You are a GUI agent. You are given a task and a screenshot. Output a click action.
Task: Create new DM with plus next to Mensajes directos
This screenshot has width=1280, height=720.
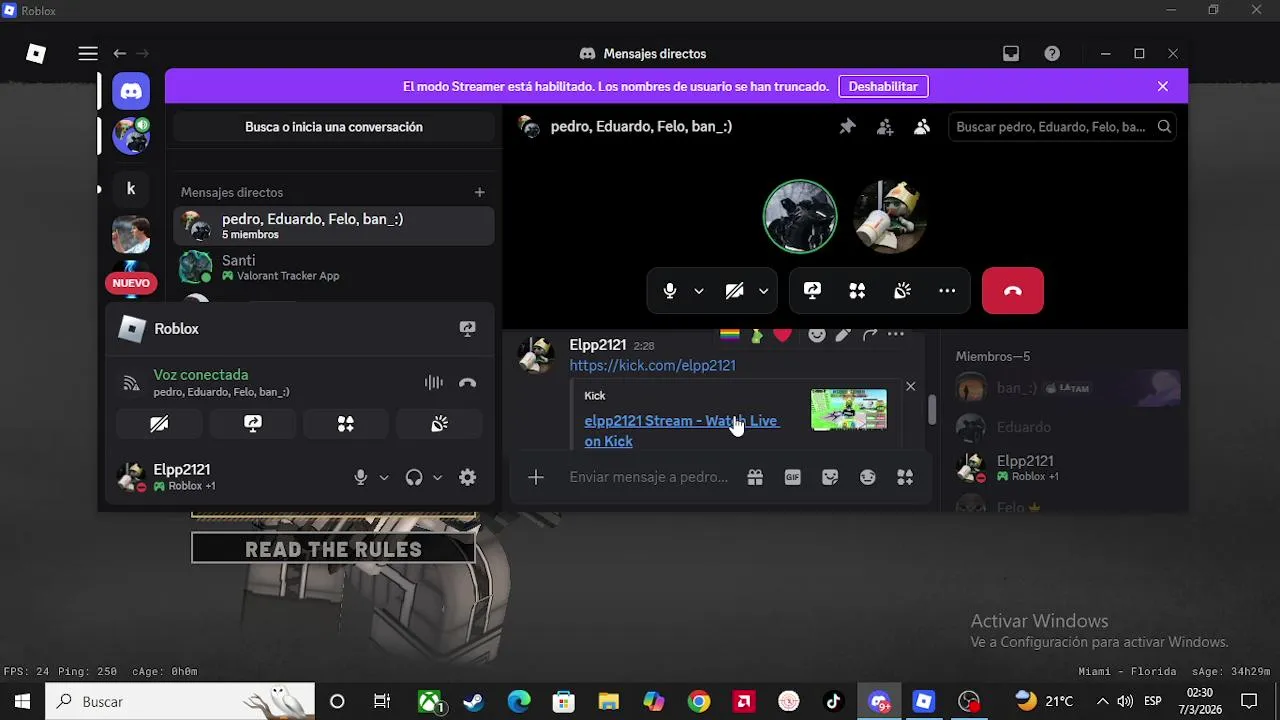click(x=479, y=192)
